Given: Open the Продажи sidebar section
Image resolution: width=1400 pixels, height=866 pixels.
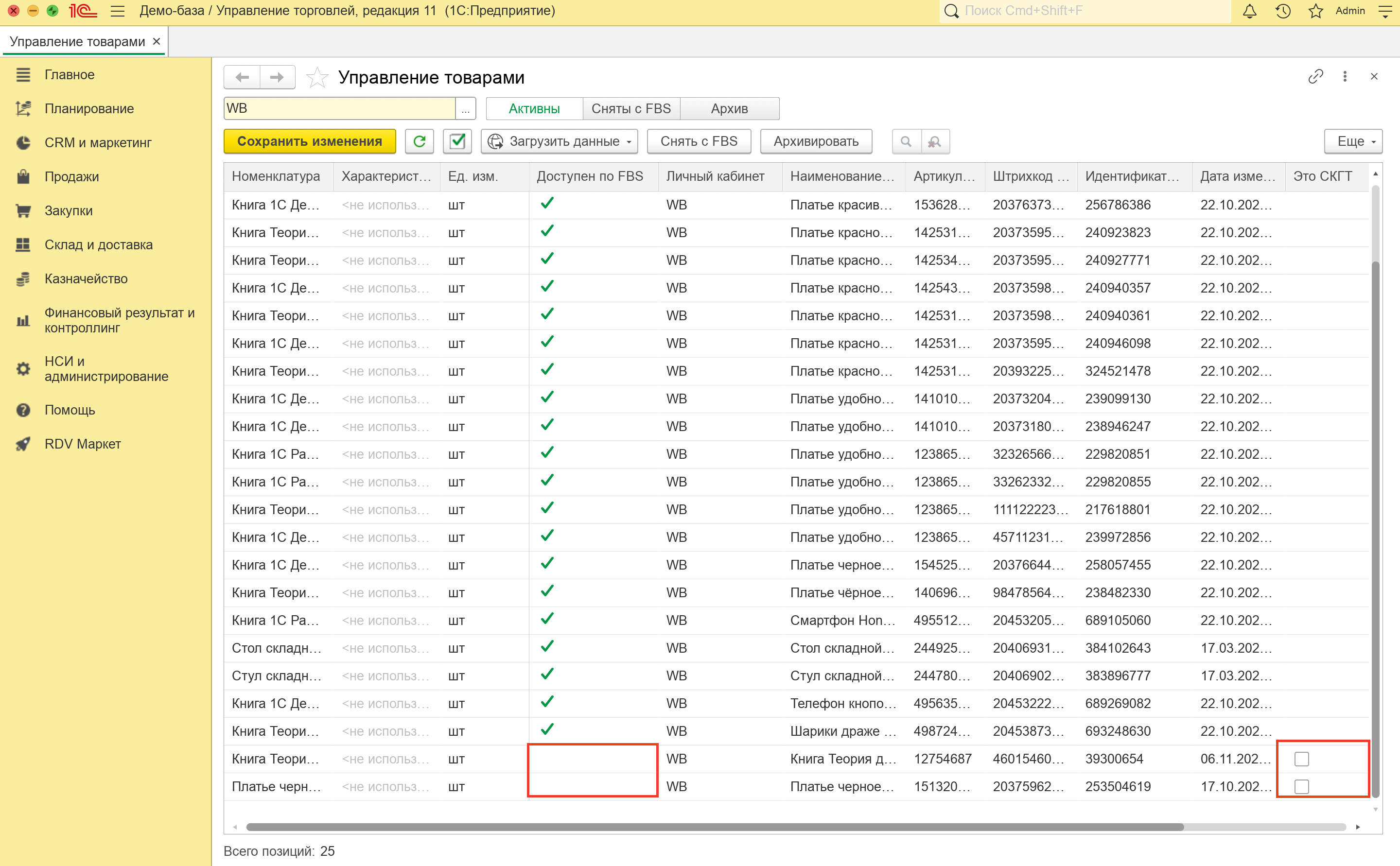Looking at the screenshot, I should click(x=71, y=176).
